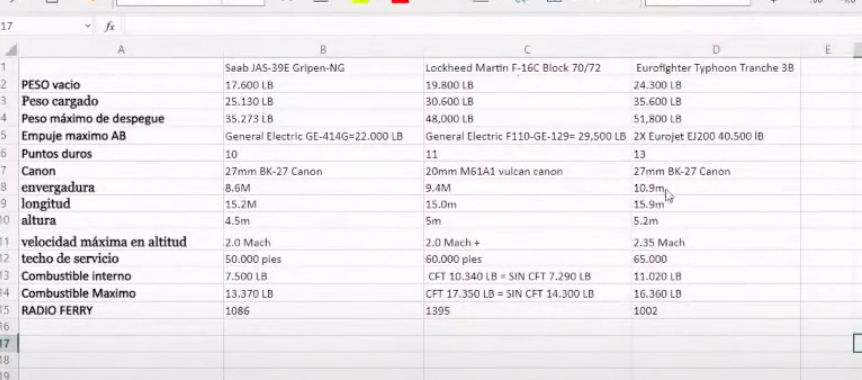The height and width of the screenshot is (380, 862).
Task: Open the Name Box dropdown arrow
Action: point(88,26)
